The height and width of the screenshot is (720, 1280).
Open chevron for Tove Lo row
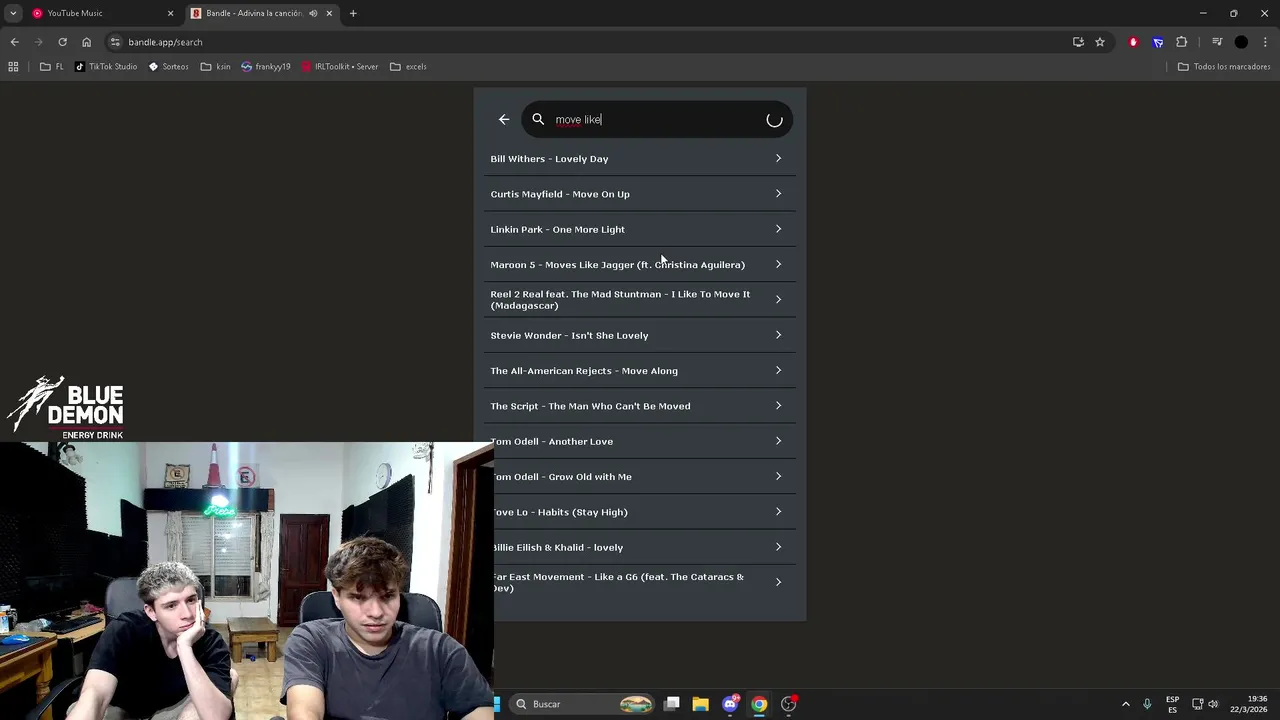click(778, 512)
